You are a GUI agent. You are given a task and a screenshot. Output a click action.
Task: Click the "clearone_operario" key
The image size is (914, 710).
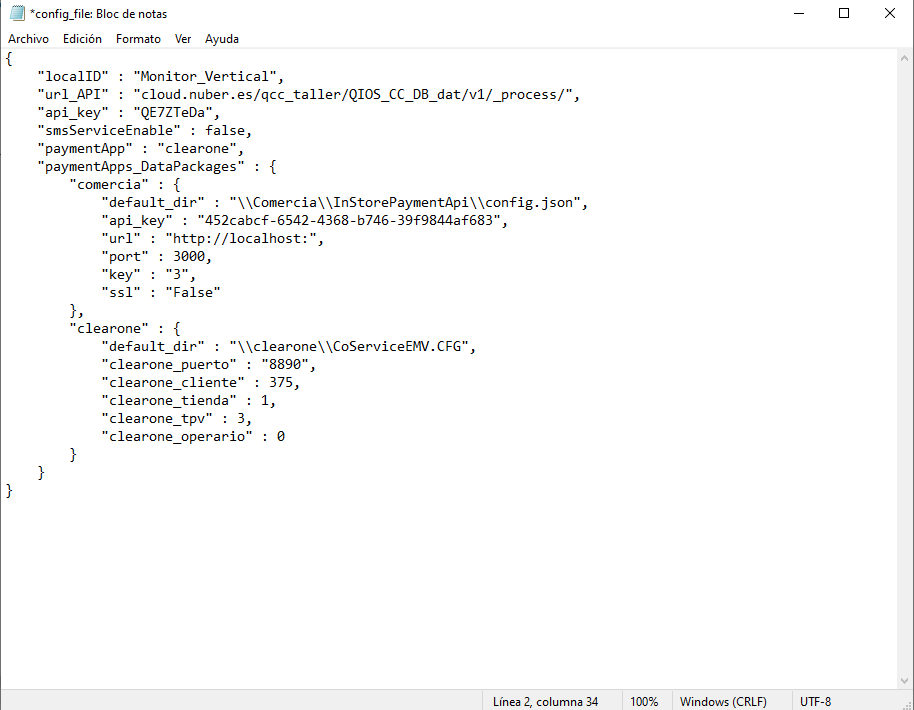tap(177, 437)
